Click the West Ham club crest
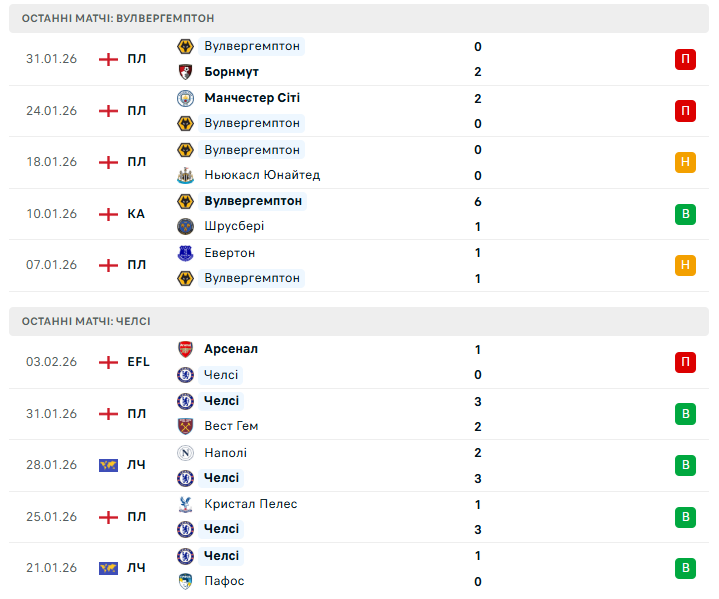The image size is (719, 599). [x=185, y=426]
